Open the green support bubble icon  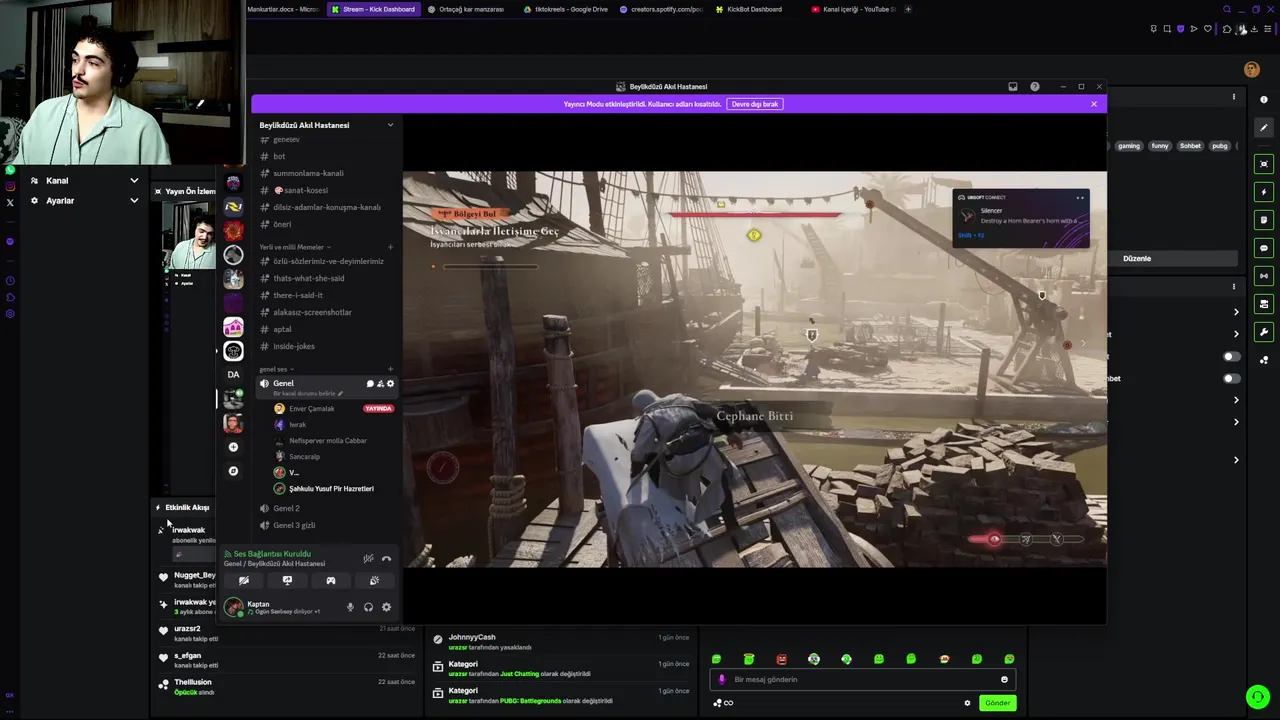[x=1257, y=697]
